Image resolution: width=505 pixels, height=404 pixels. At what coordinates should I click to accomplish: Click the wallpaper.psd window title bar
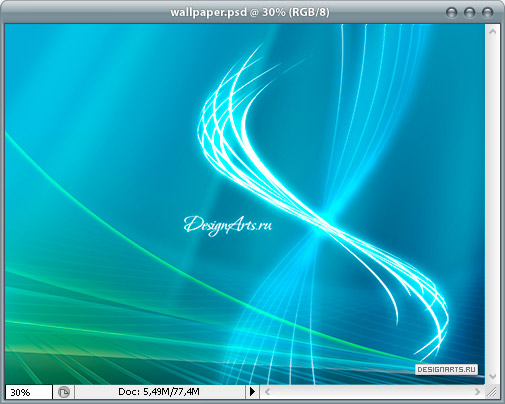(250, 12)
